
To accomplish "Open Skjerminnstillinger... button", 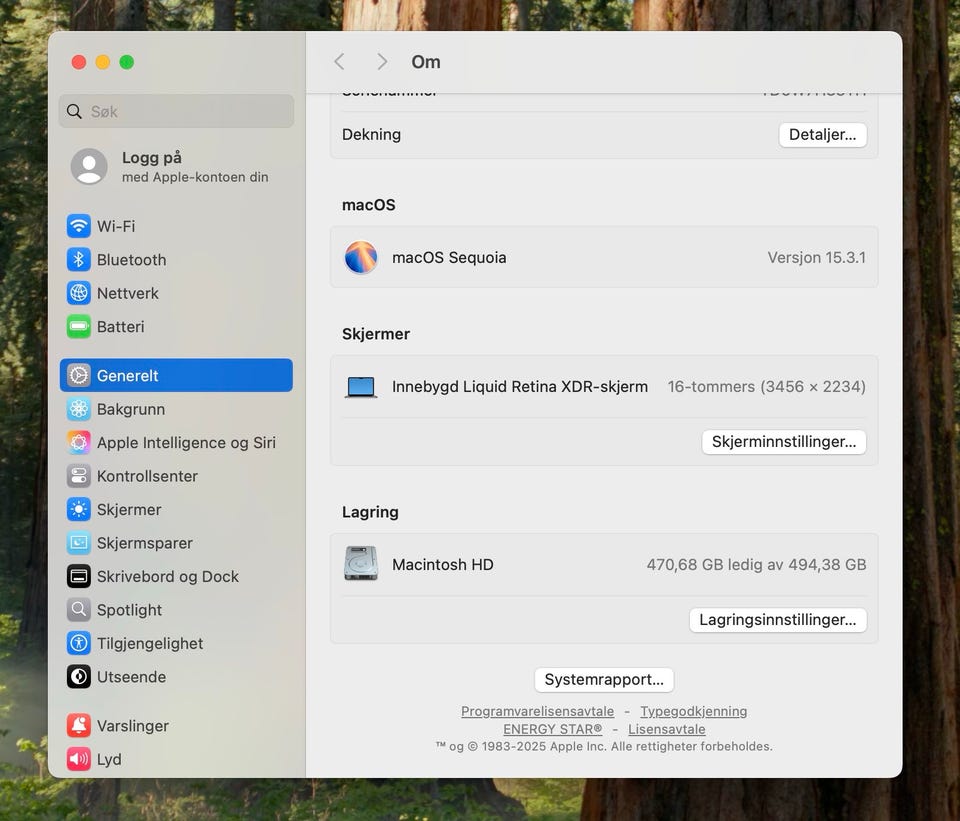I will pyautogui.click(x=783, y=442).
